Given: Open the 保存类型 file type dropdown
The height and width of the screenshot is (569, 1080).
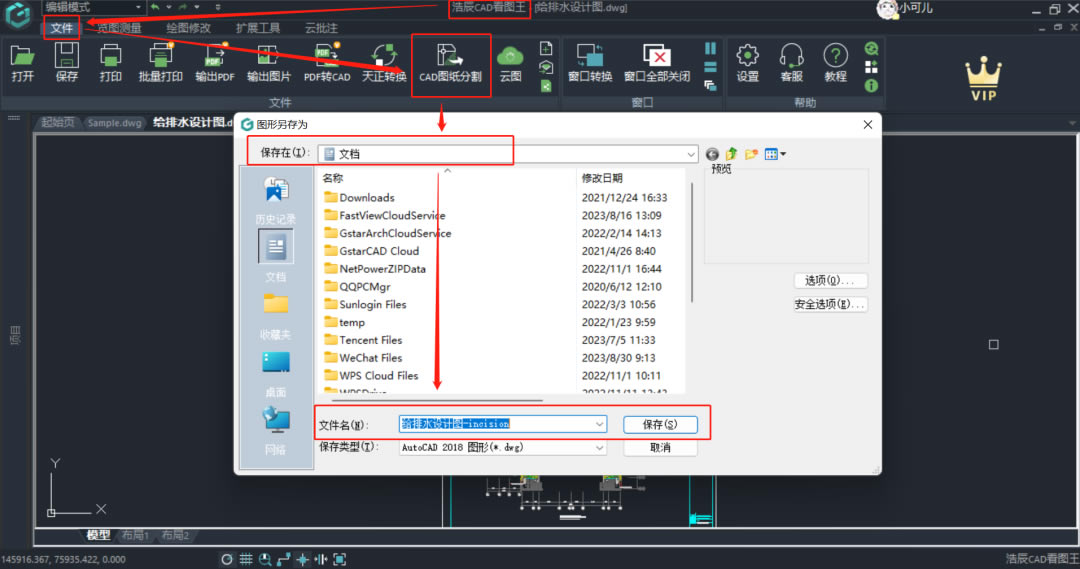Looking at the screenshot, I should click(x=599, y=447).
